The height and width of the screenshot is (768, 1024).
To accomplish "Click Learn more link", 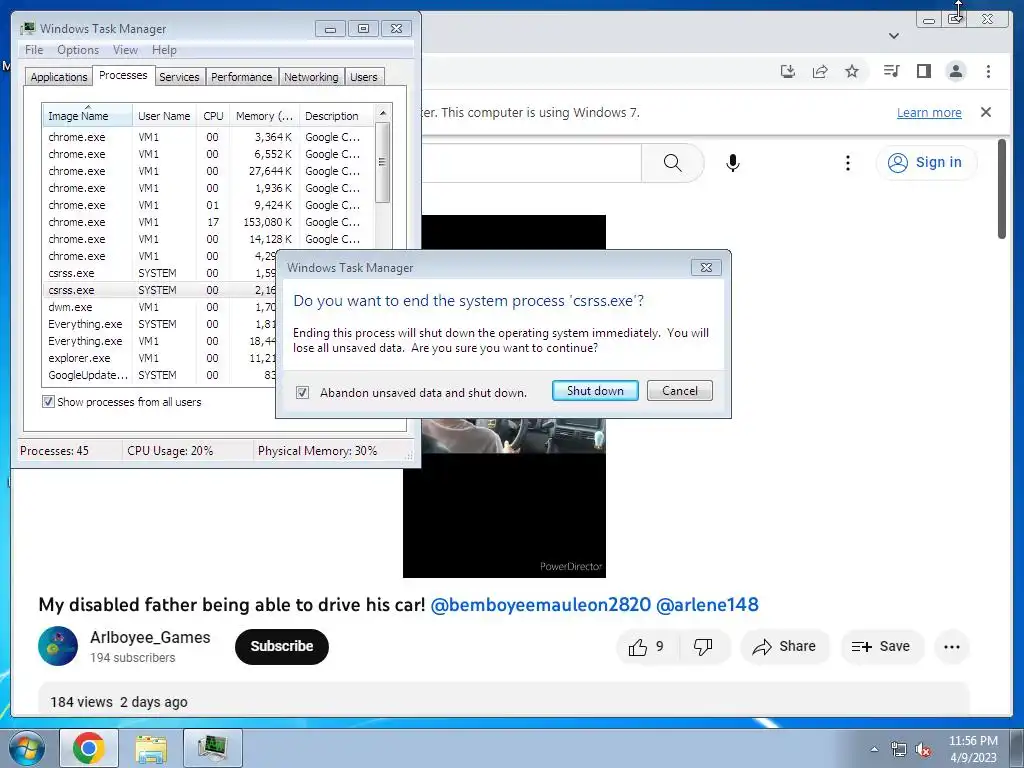I will pyautogui.click(x=929, y=112).
